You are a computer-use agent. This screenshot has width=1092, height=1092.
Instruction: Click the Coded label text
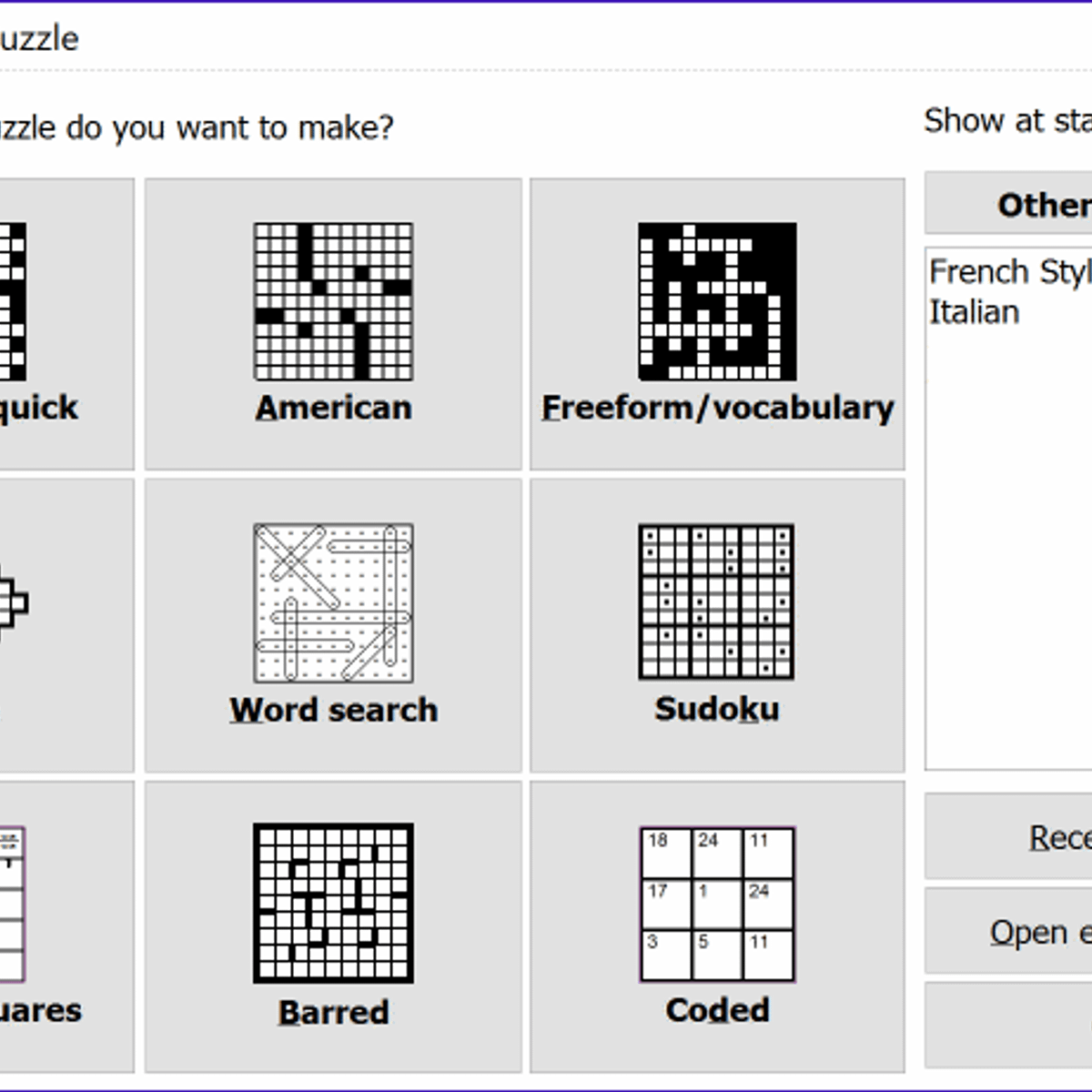[x=717, y=1010]
